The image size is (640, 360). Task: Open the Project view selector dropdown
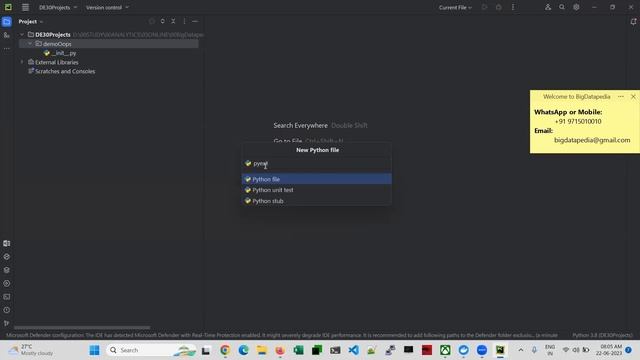coord(31,22)
